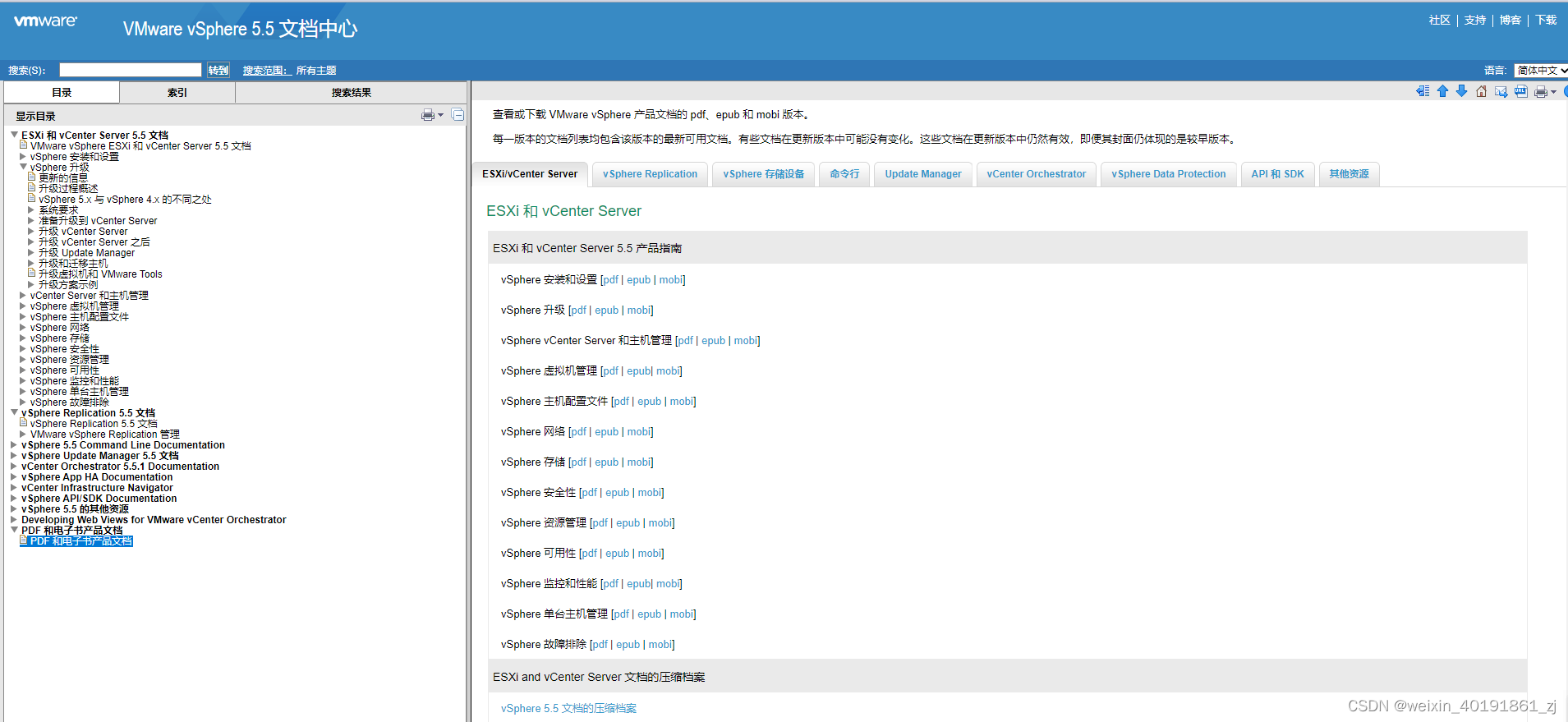The width and height of the screenshot is (1568, 722).
Task: Open content toolbar print options dropdown arrow
Action: point(1553,92)
